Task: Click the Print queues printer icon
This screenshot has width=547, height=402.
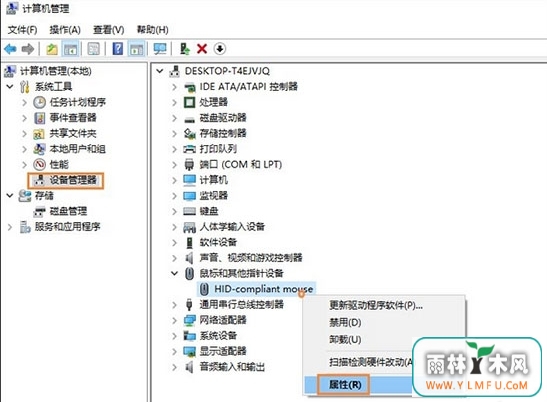Action: [x=189, y=149]
